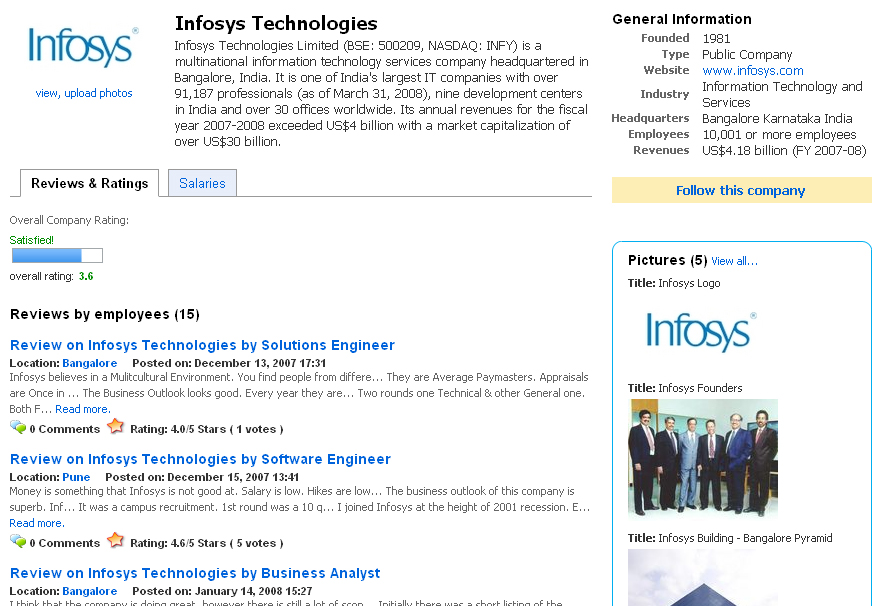Expand Read more in Solutions Engineer review
The height and width of the screenshot is (606, 885).
82,409
